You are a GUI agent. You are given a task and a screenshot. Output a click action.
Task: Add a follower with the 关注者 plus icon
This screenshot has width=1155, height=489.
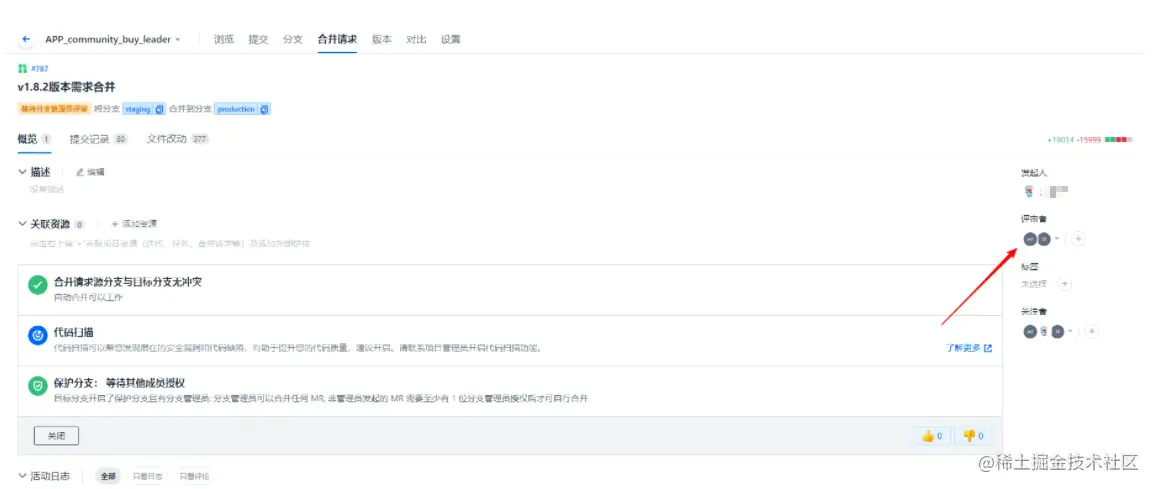[x=1092, y=331]
